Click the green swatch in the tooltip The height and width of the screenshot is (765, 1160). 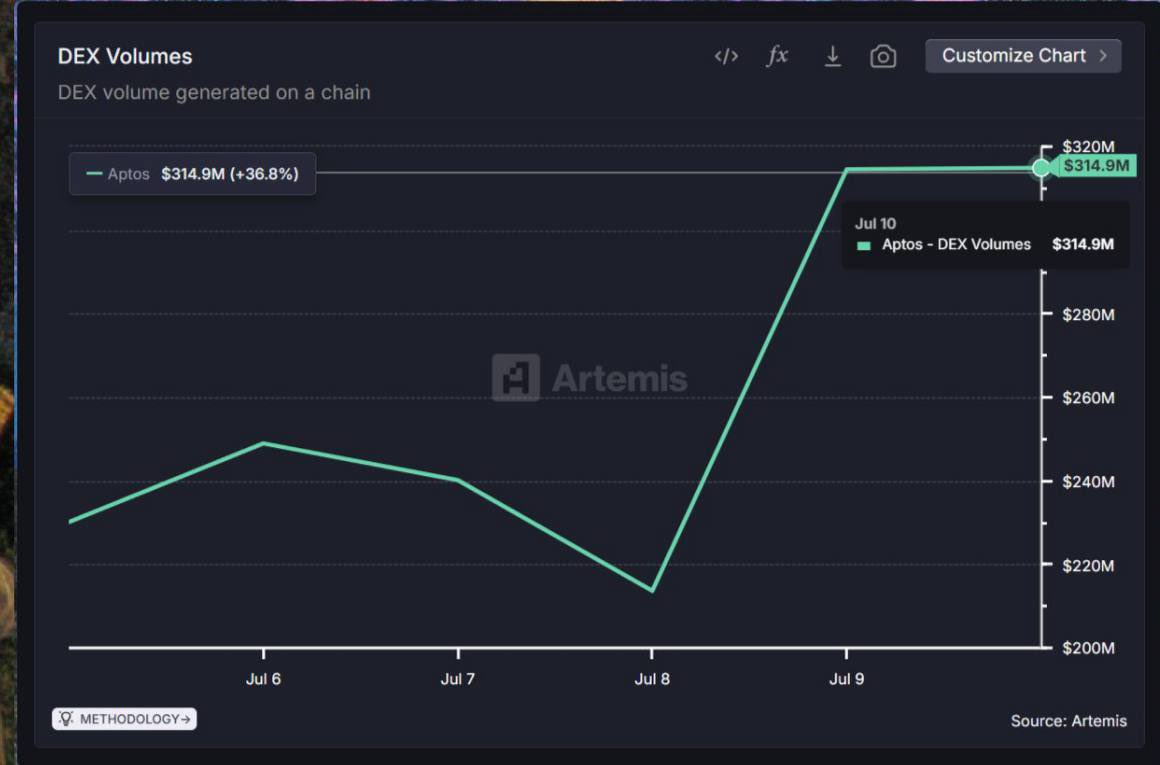[863, 246]
